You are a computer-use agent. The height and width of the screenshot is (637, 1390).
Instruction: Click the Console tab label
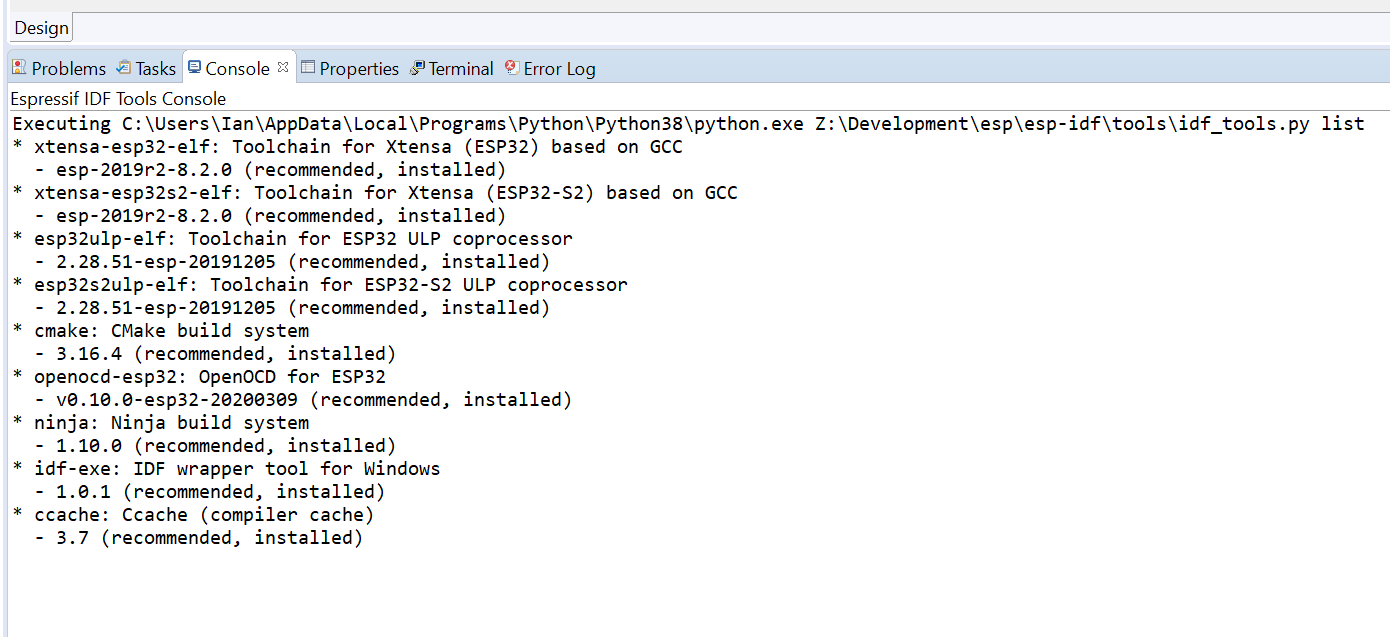[238, 68]
